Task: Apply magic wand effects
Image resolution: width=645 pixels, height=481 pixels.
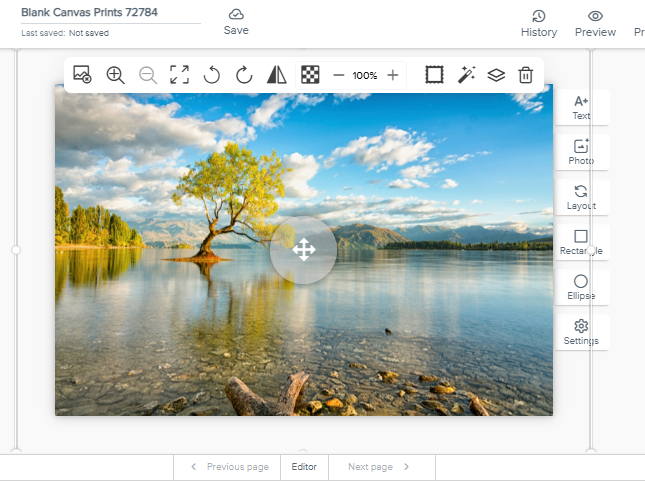Action: pos(466,75)
